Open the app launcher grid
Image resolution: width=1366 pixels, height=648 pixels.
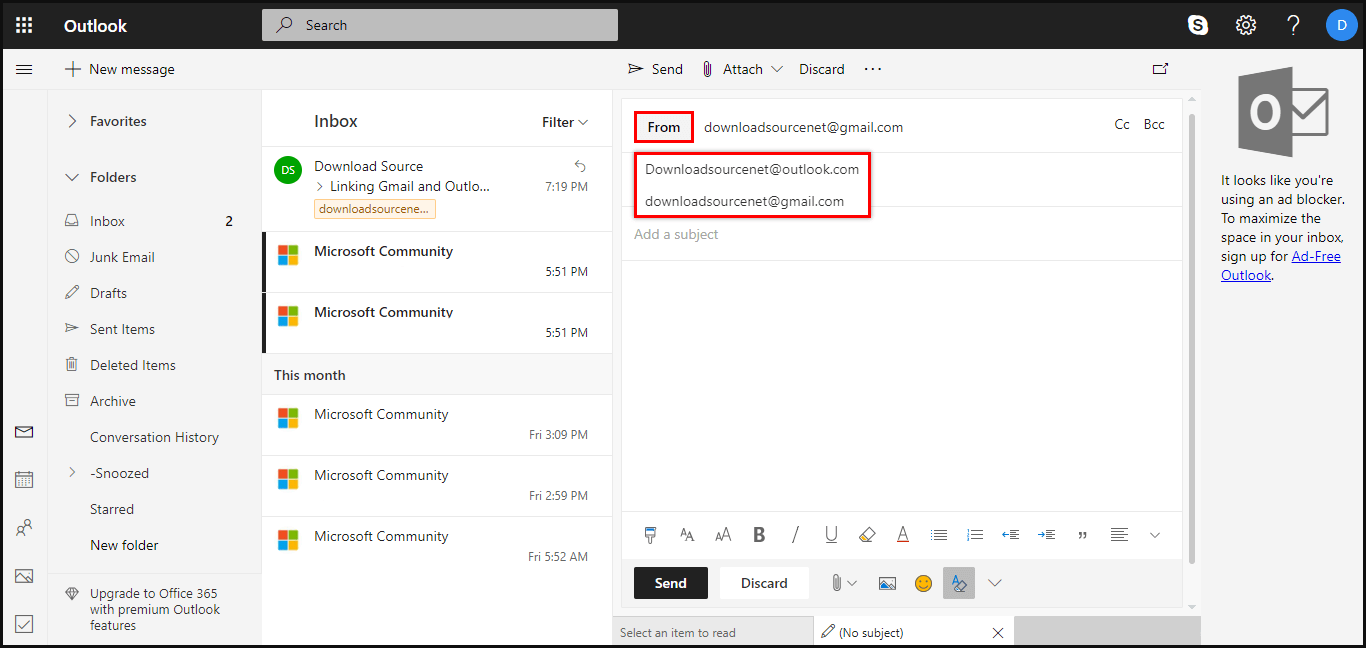click(24, 25)
